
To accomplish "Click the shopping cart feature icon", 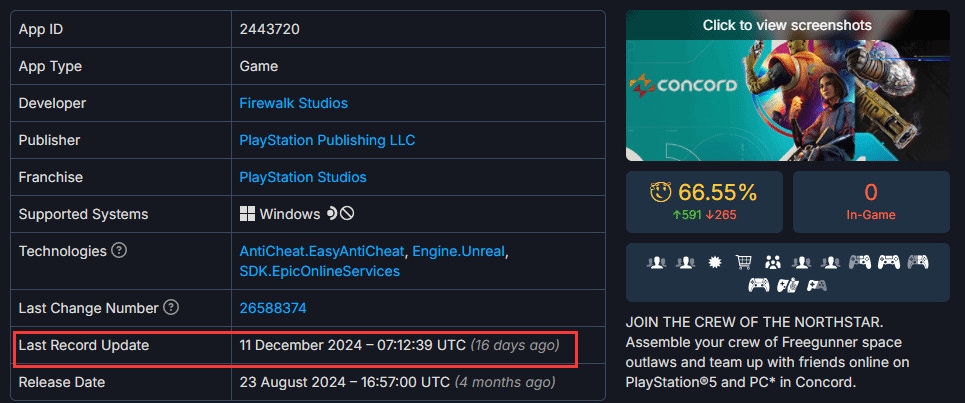I will point(743,262).
